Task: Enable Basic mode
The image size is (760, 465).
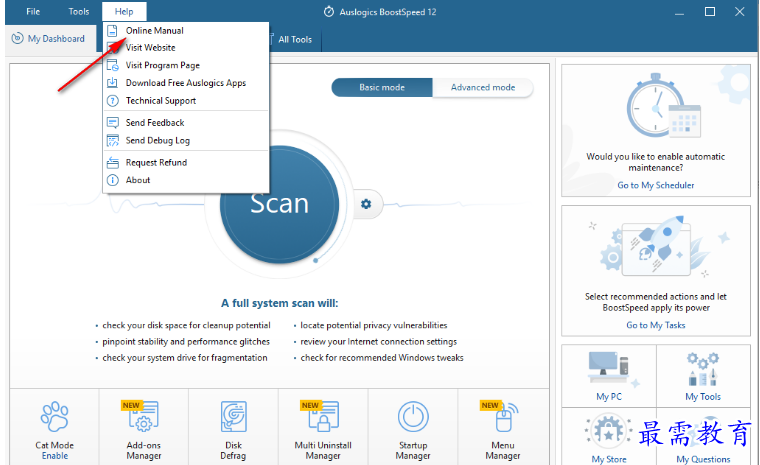Action: coord(381,88)
